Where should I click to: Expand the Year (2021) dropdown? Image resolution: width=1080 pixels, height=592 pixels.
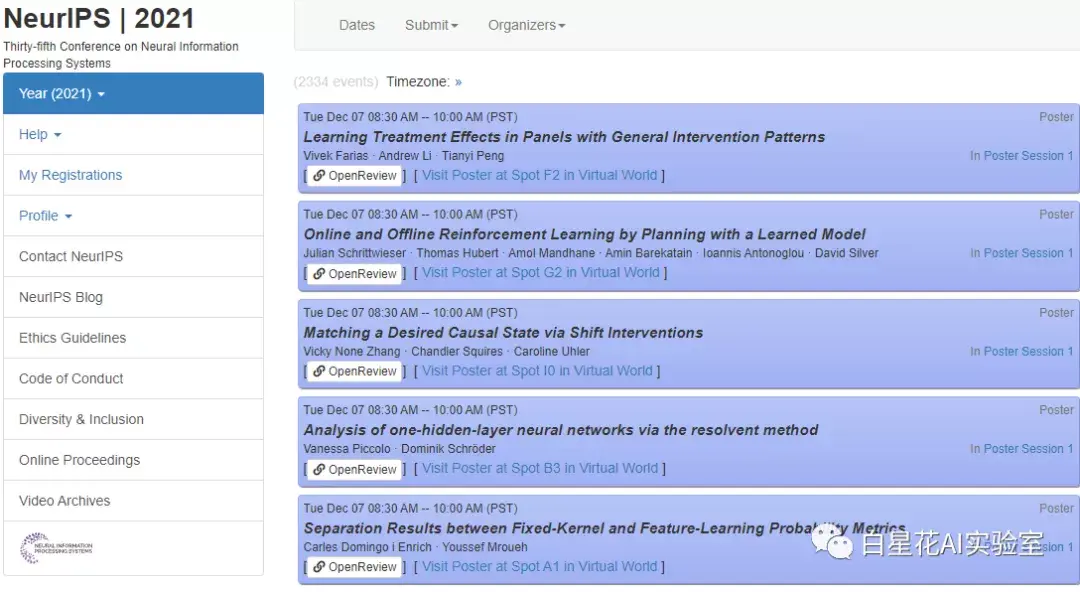[x=57, y=93]
